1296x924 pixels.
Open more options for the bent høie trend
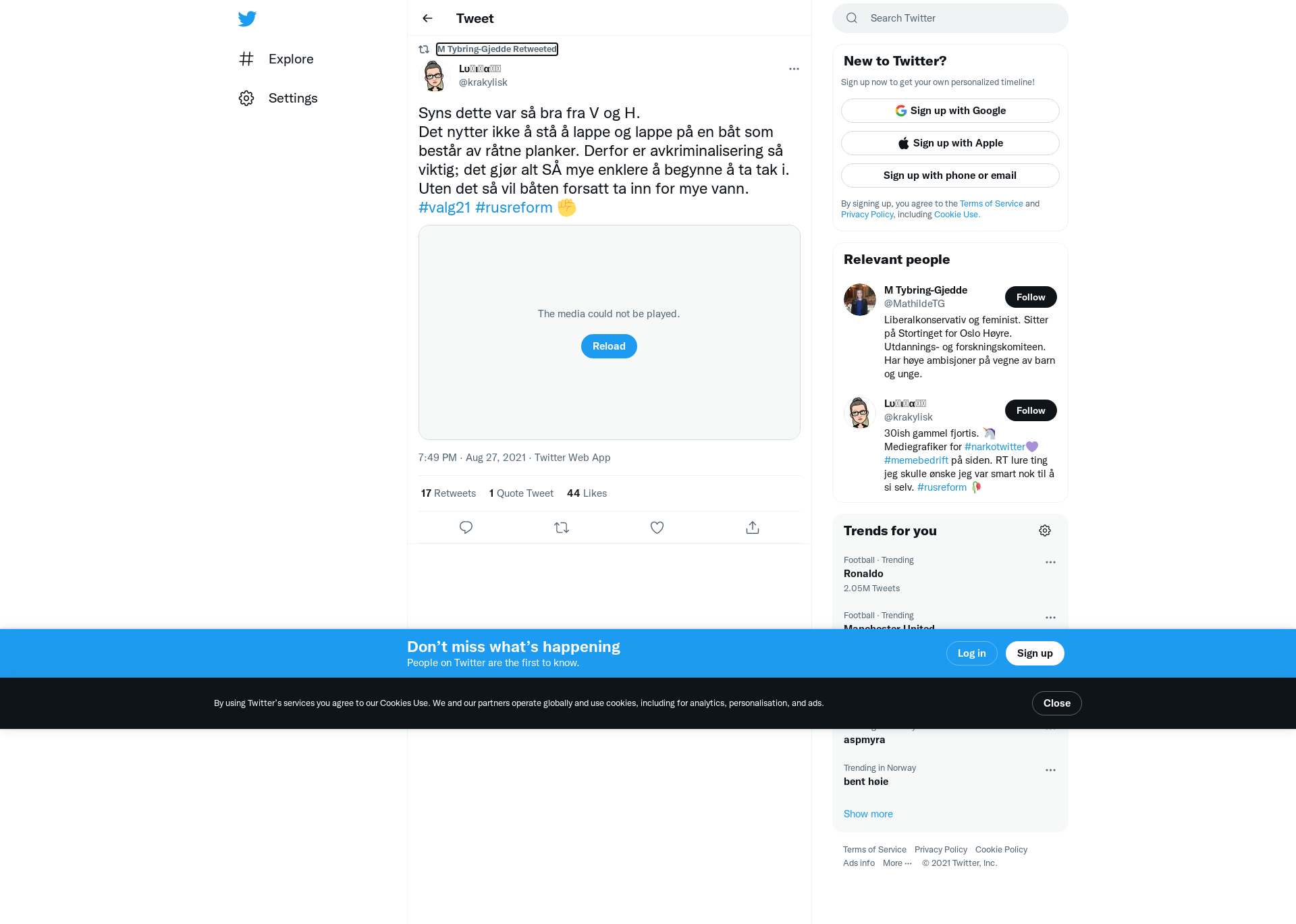point(1050,770)
